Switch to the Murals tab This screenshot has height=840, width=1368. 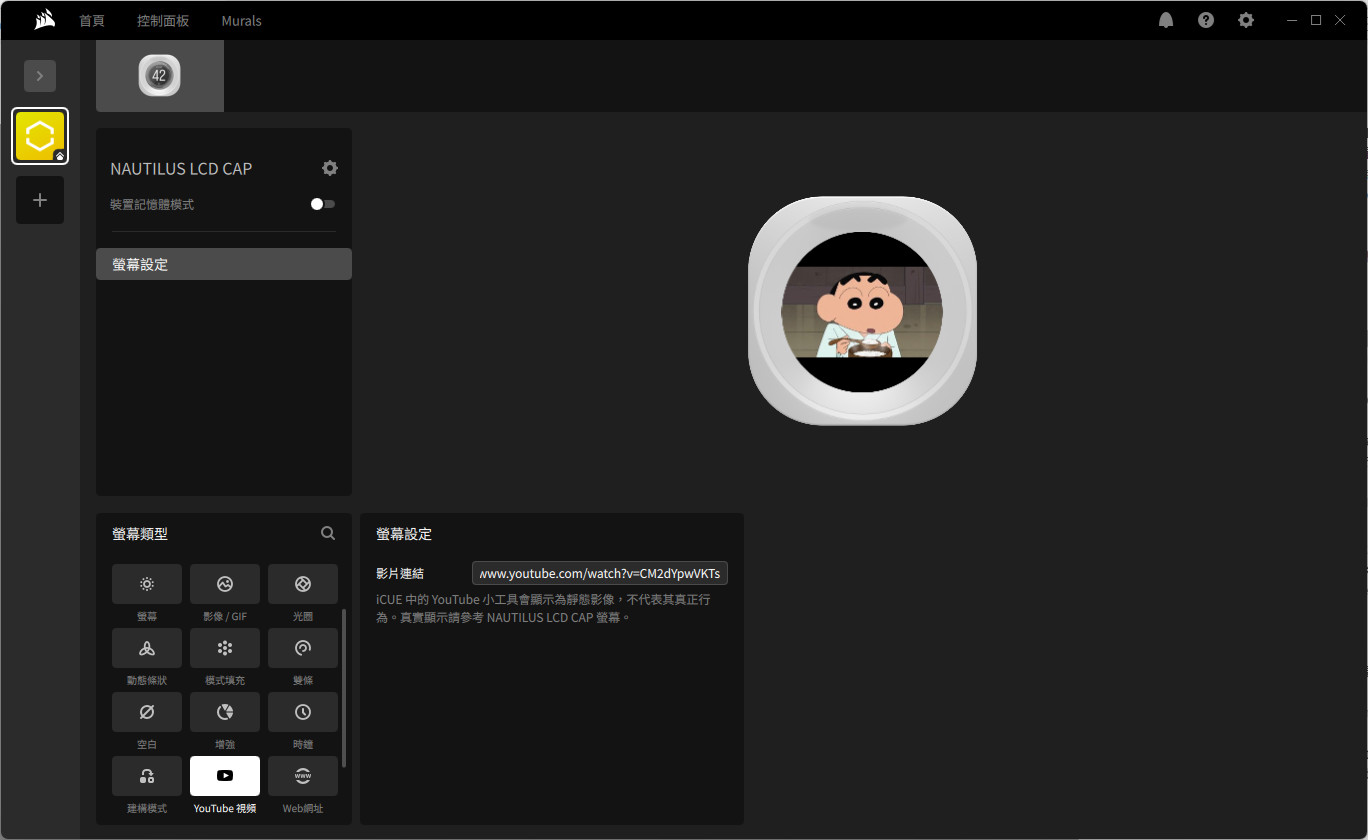pos(241,20)
